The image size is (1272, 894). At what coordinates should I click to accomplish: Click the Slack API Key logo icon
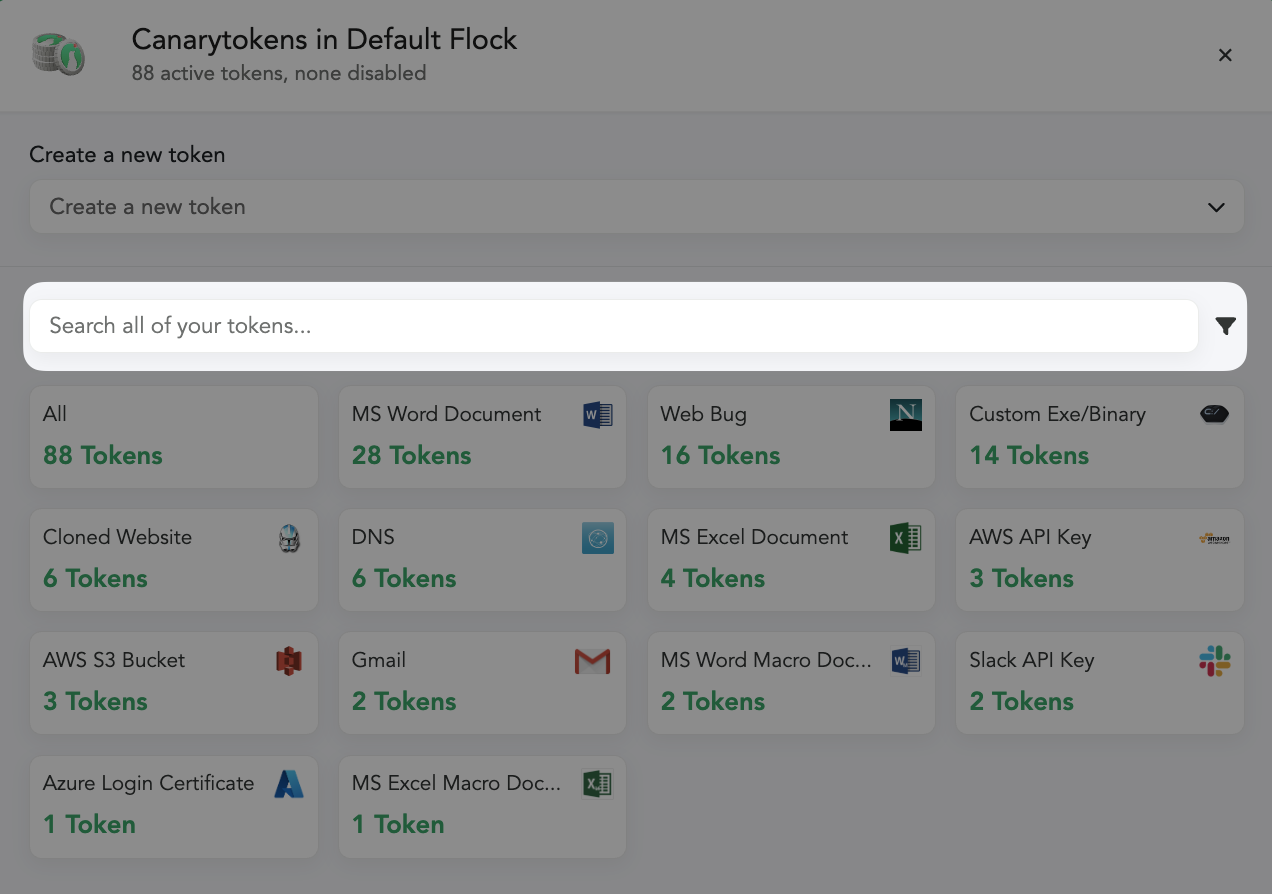coord(1214,661)
